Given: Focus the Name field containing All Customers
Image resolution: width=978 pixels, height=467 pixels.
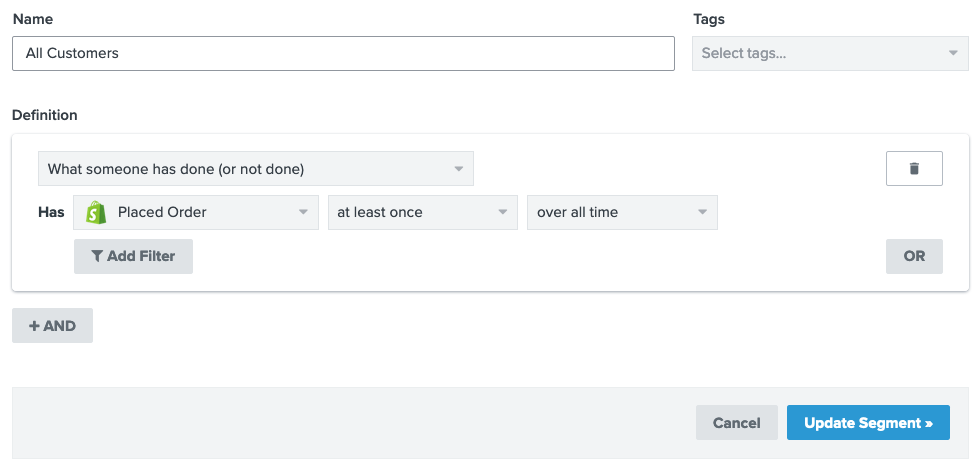Looking at the screenshot, I should (x=343, y=53).
